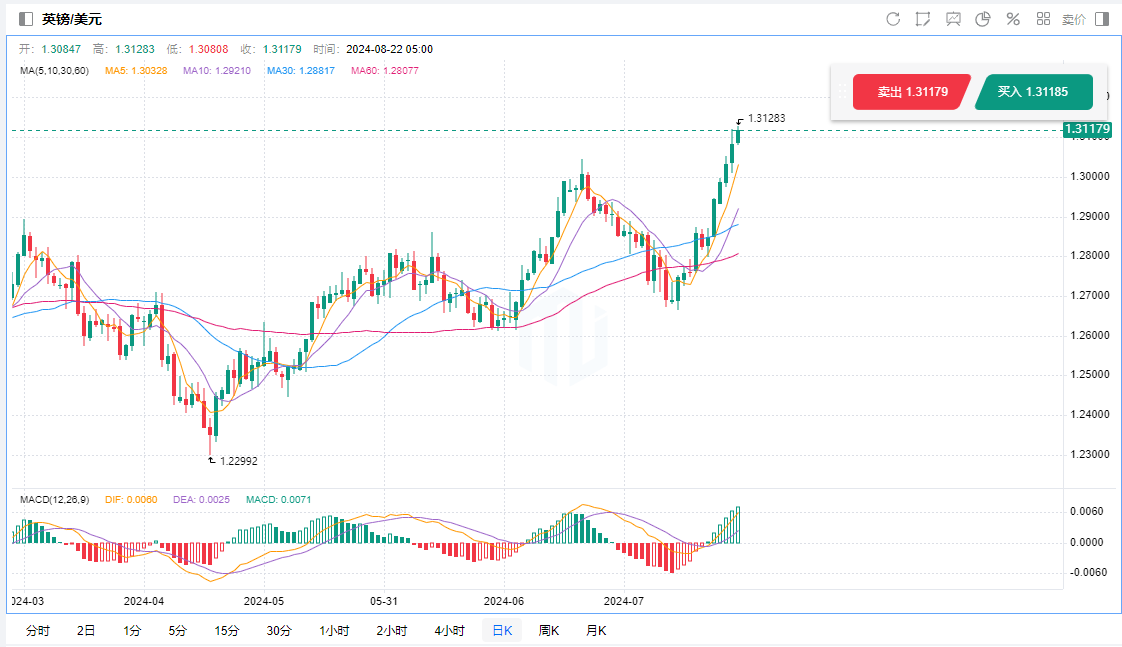Switch to the 周K timeframe tab
This screenshot has width=1122, height=647.
click(x=548, y=630)
